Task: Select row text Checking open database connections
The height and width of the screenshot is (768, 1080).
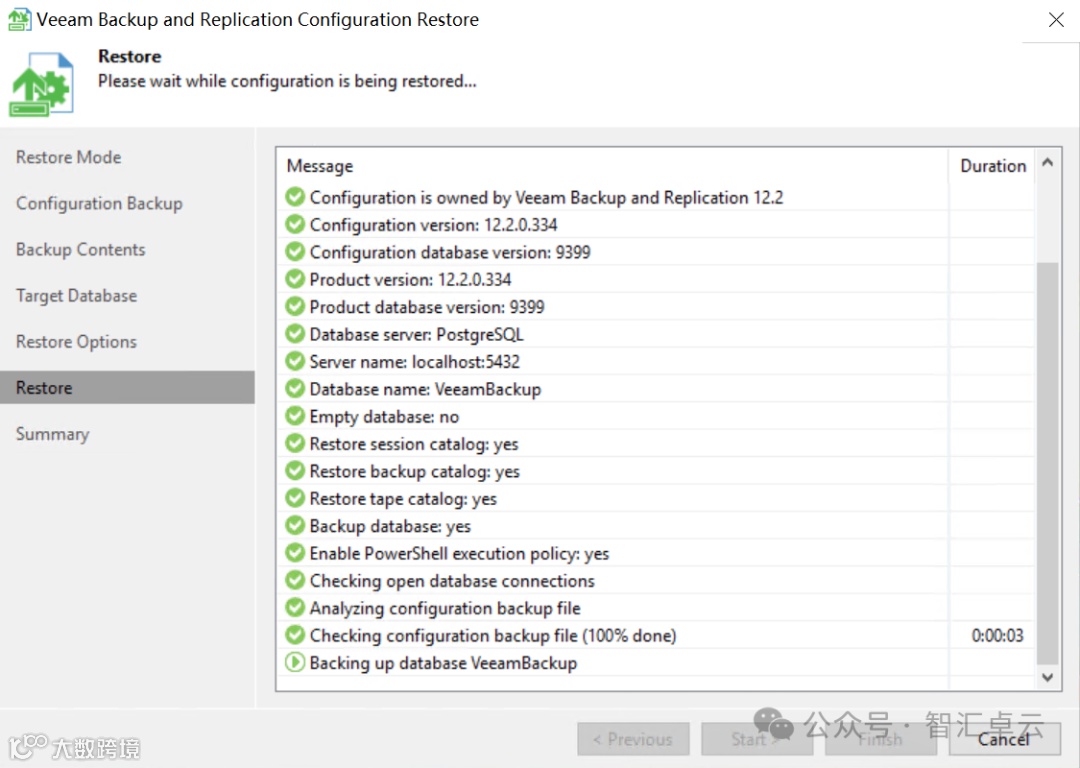Action: click(x=452, y=581)
